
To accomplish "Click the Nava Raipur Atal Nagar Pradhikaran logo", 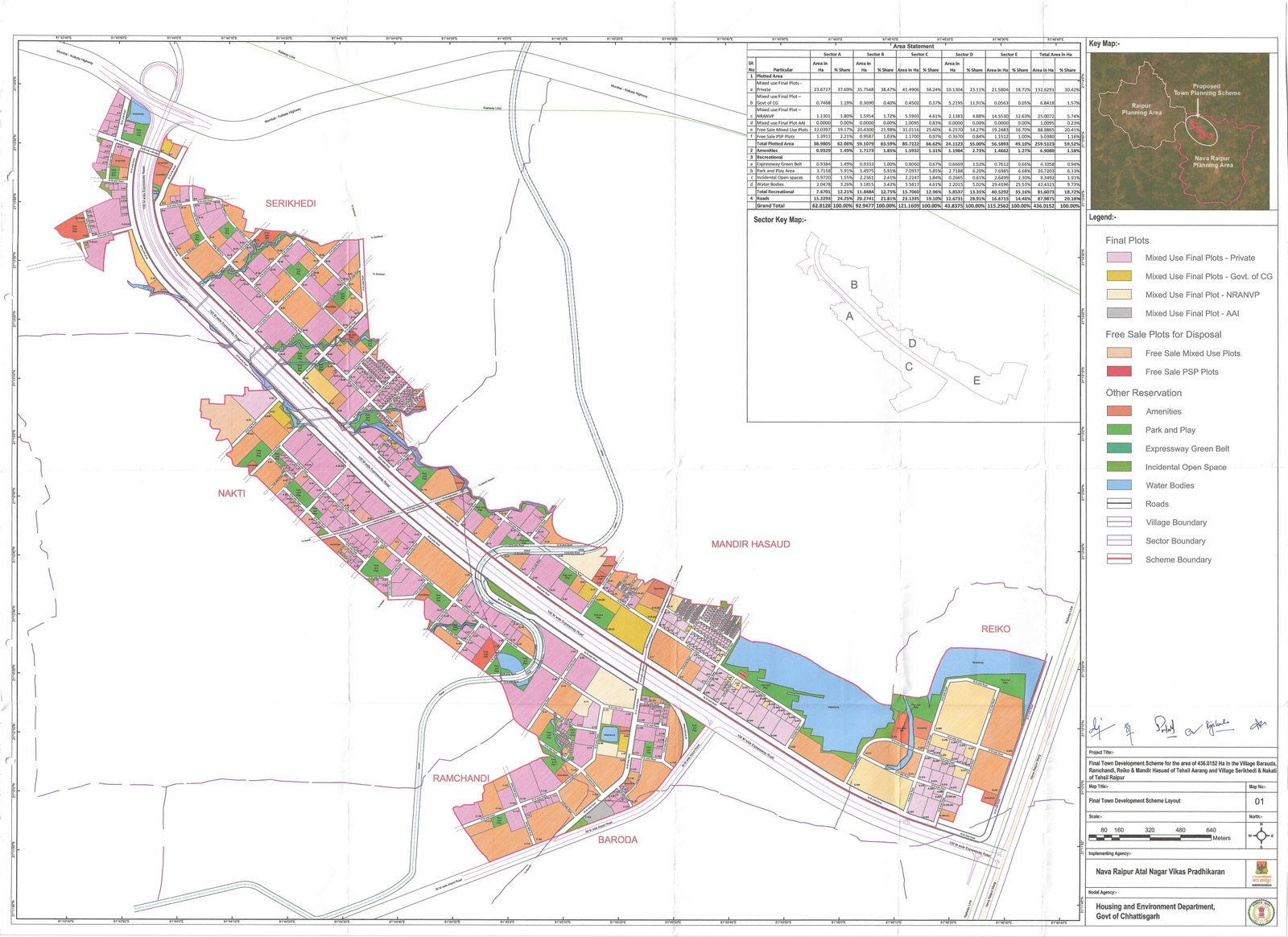I will pos(1261,873).
